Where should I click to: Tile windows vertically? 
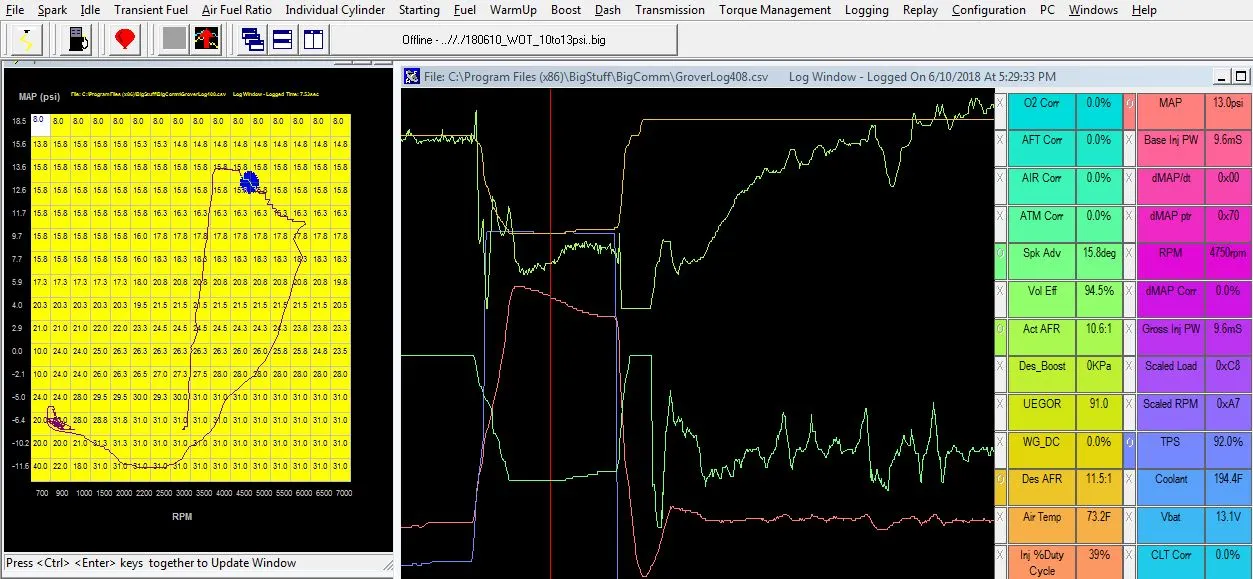[313, 40]
